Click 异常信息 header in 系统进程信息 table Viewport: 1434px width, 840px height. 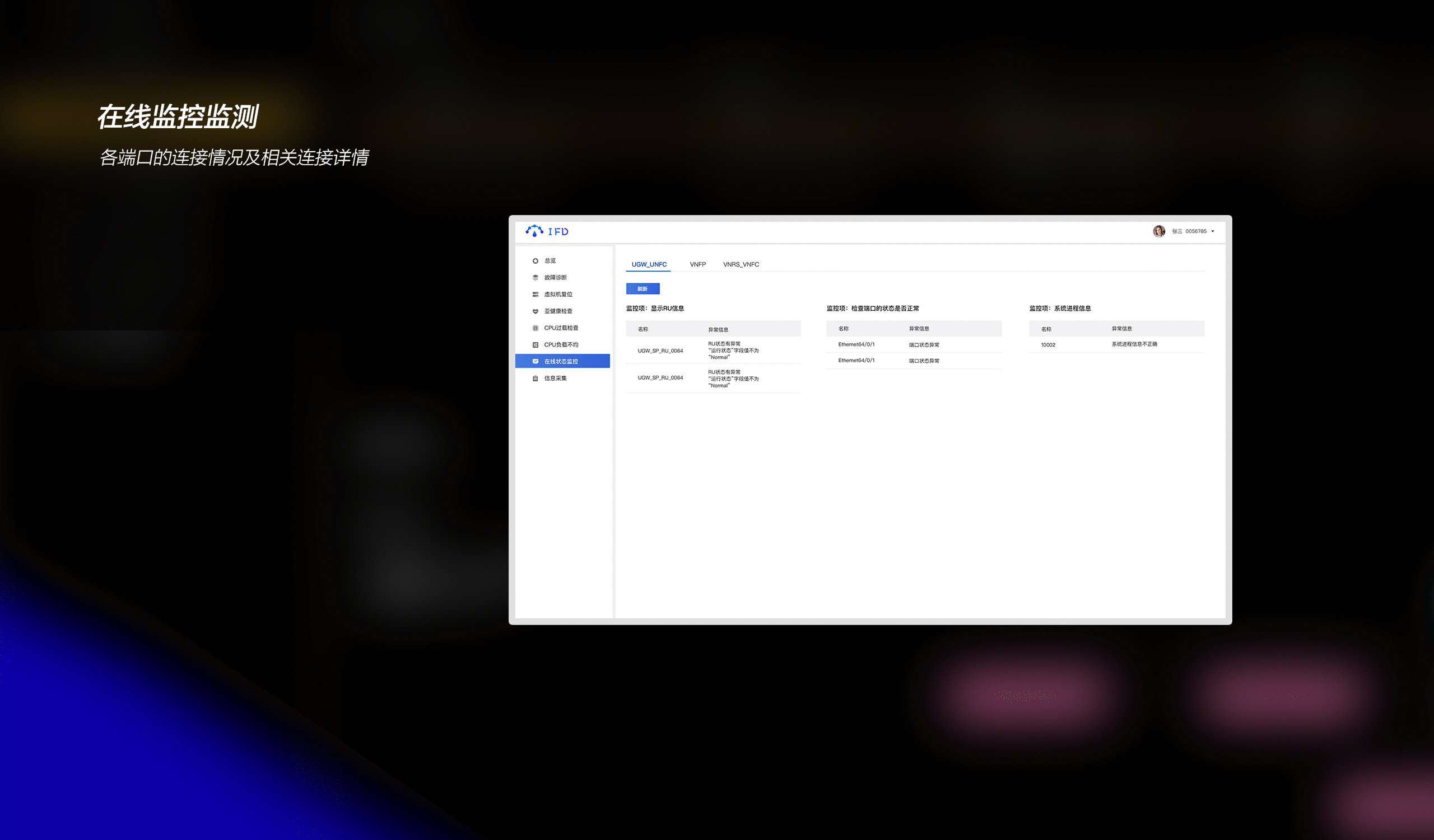1121,329
